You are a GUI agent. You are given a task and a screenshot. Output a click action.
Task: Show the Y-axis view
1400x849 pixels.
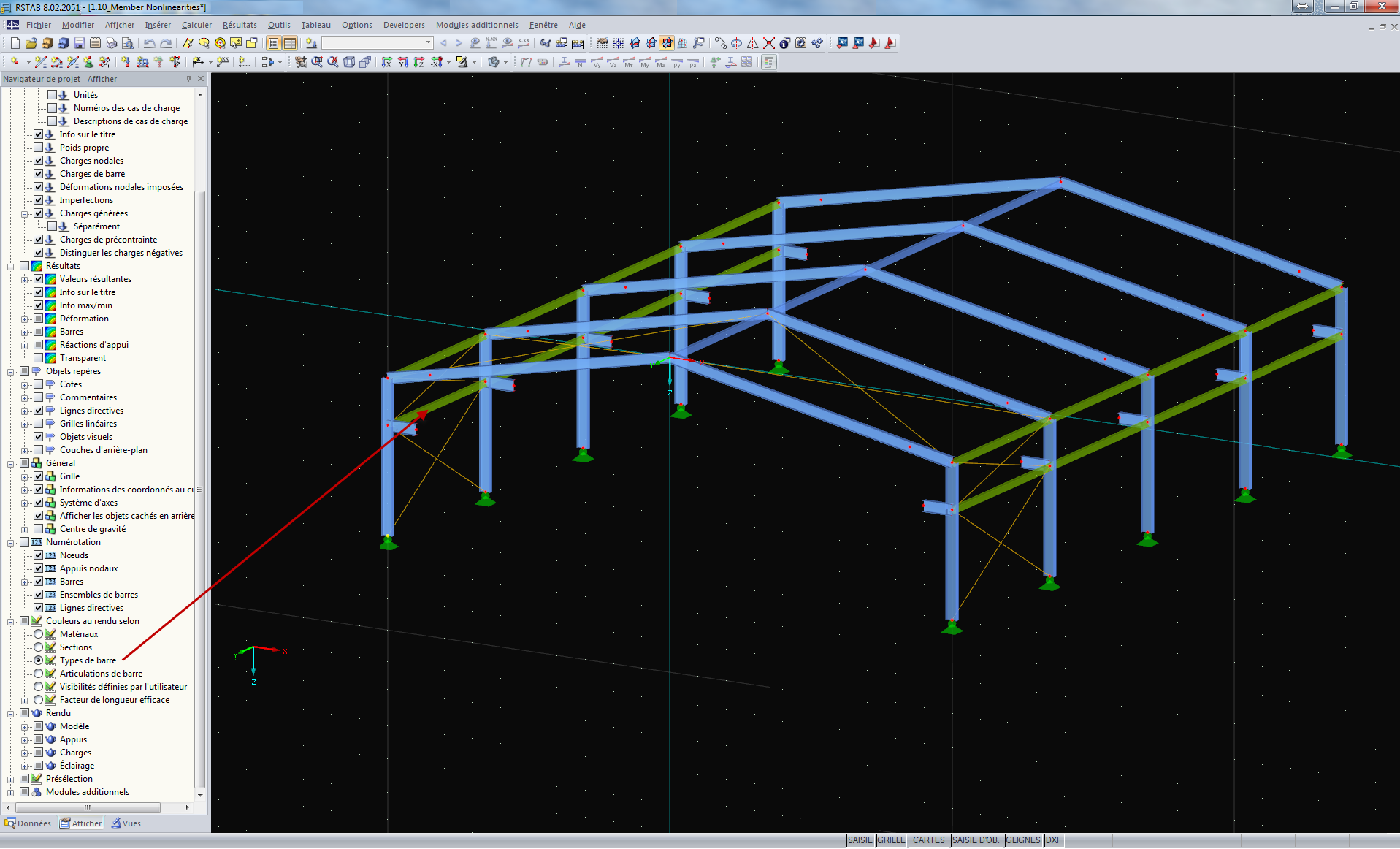point(402,62)
